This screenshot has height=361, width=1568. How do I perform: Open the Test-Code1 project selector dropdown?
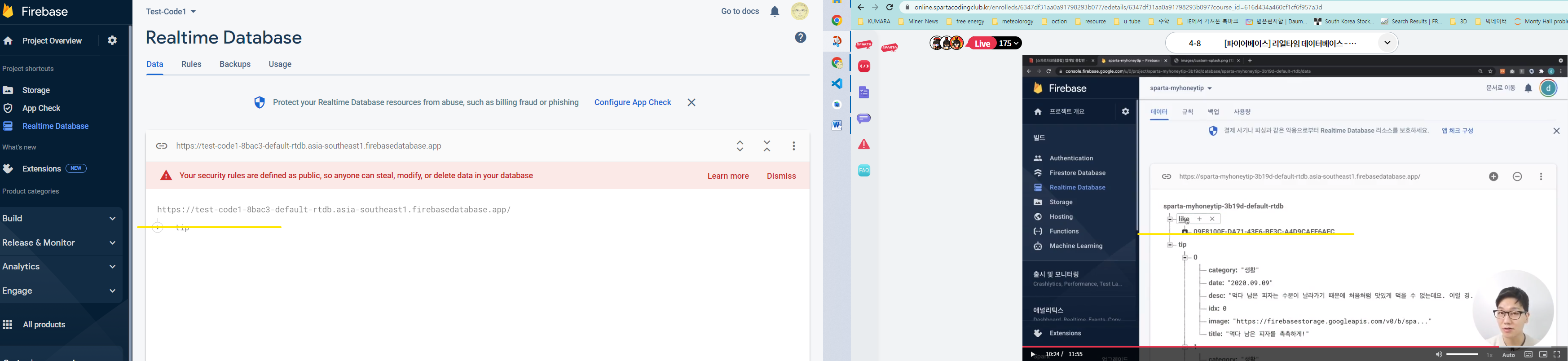click(x=171, y=12)
